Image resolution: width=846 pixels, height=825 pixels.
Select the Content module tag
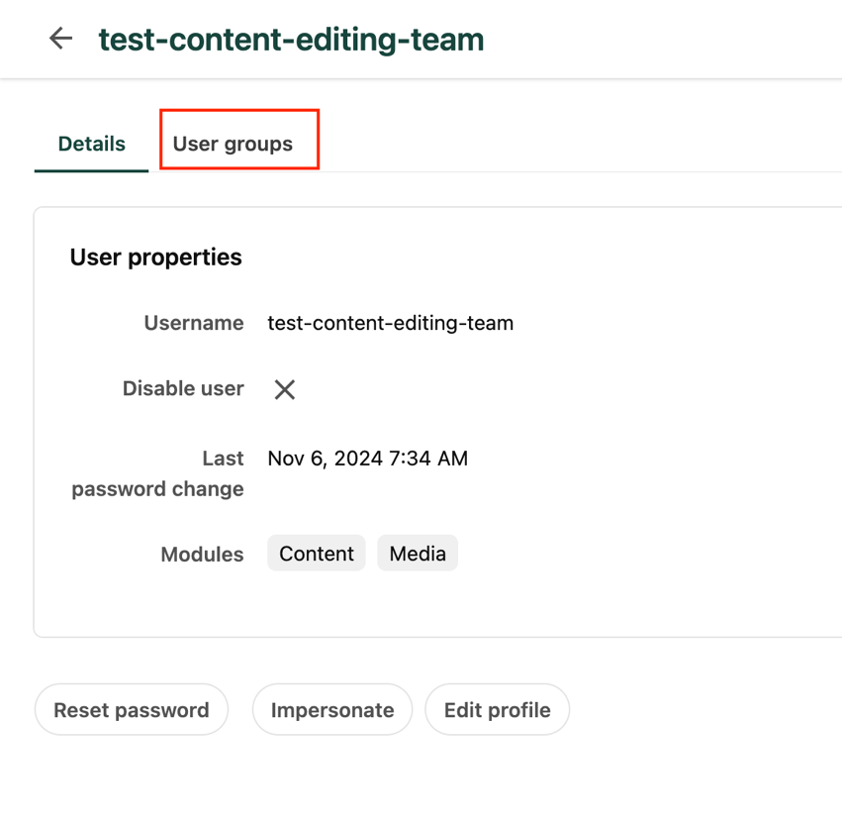coord(316,554)
